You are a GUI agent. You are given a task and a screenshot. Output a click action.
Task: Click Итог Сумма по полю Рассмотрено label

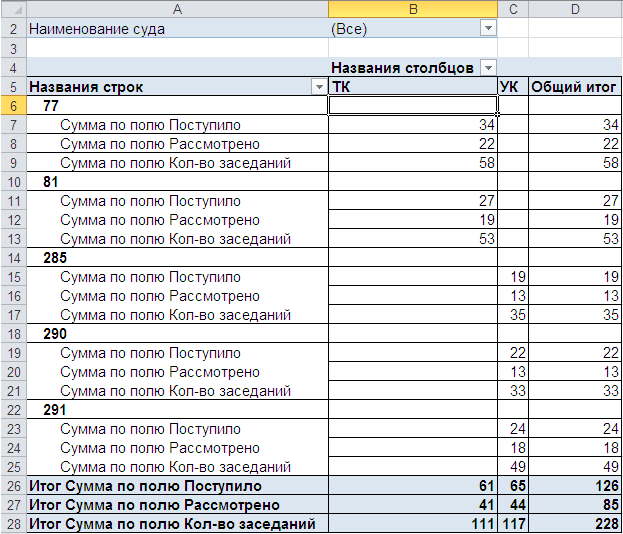[178, 505]
